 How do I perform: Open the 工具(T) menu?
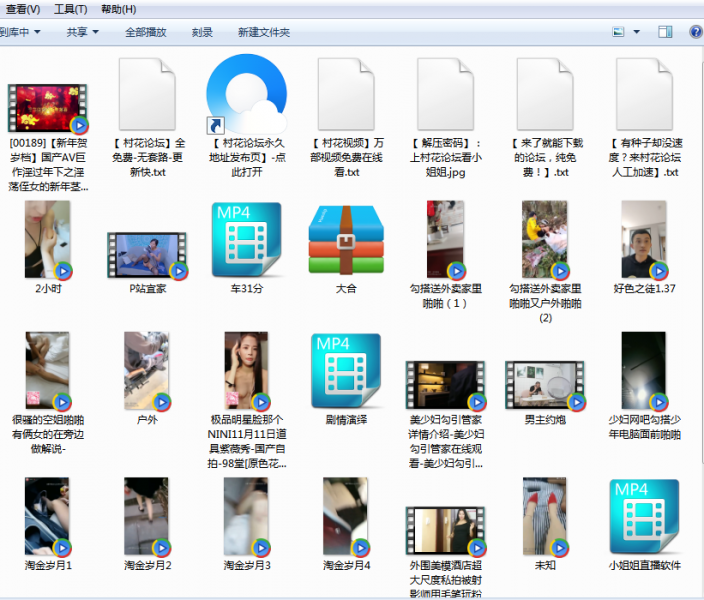(70, 9)
